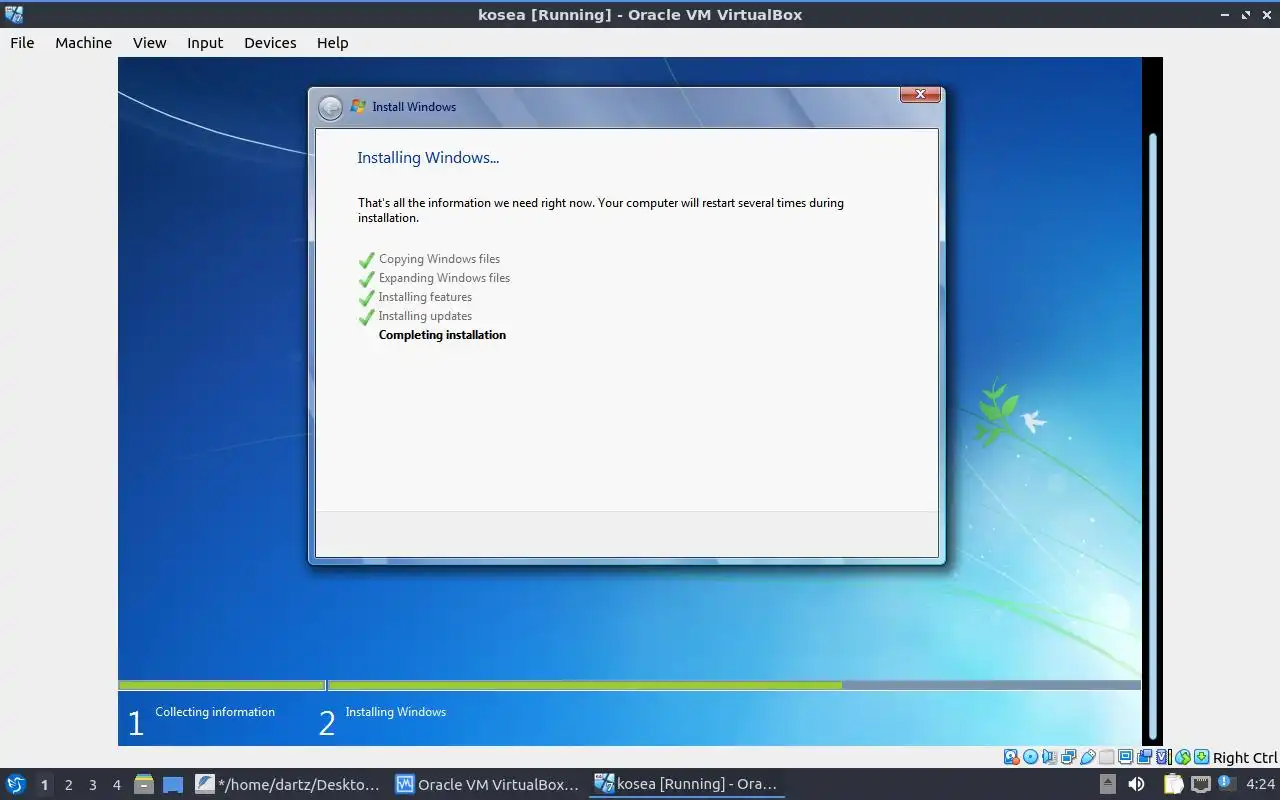Click the hard disk activity status icon
This screenshot has width=1280, height=800.
click(x=1012, y=757)
